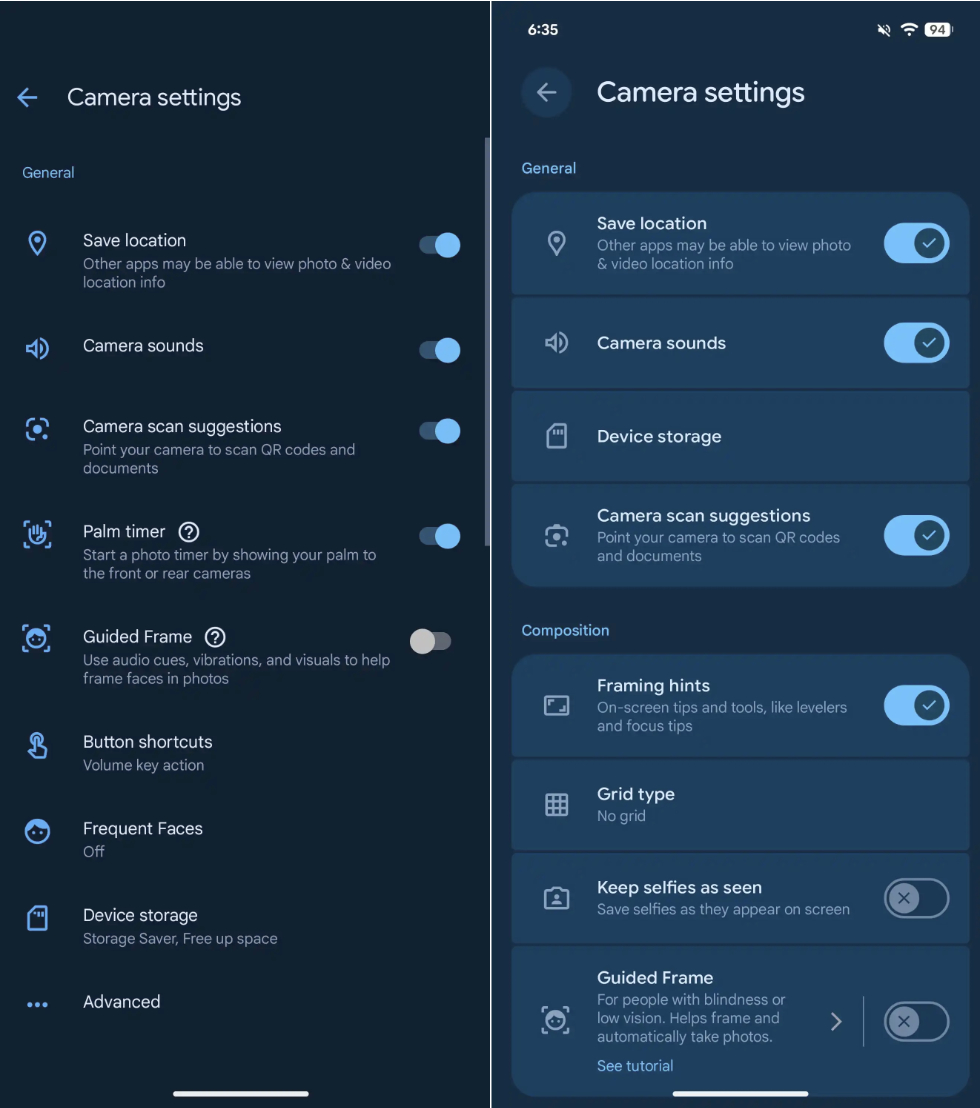Enable the Keep selfies as seen toggle
Screen dimensions: 980x1108
pos(916,898)
